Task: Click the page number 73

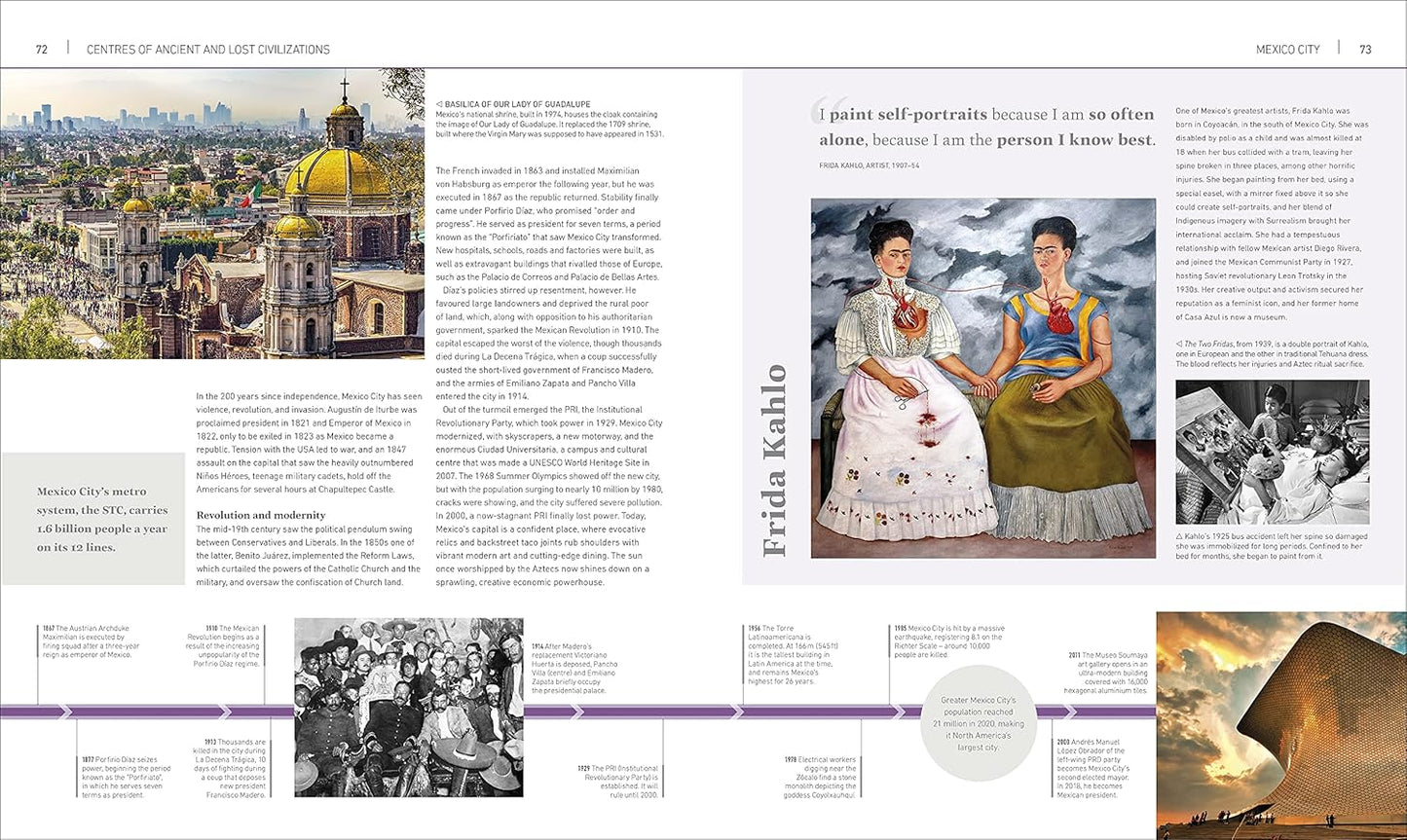Action: [1365, 49]
